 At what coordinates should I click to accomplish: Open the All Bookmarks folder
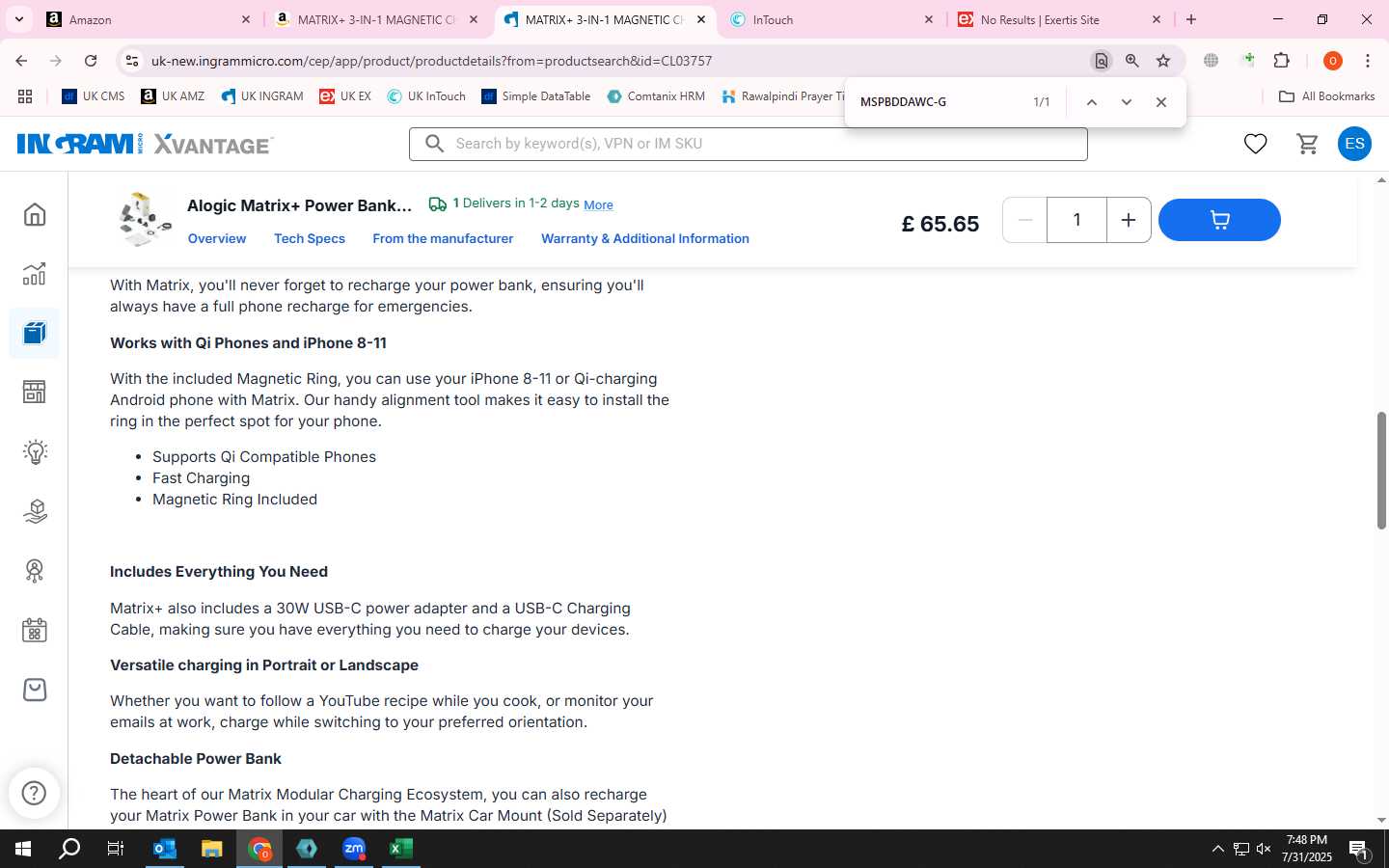[x=1326, y=96]
